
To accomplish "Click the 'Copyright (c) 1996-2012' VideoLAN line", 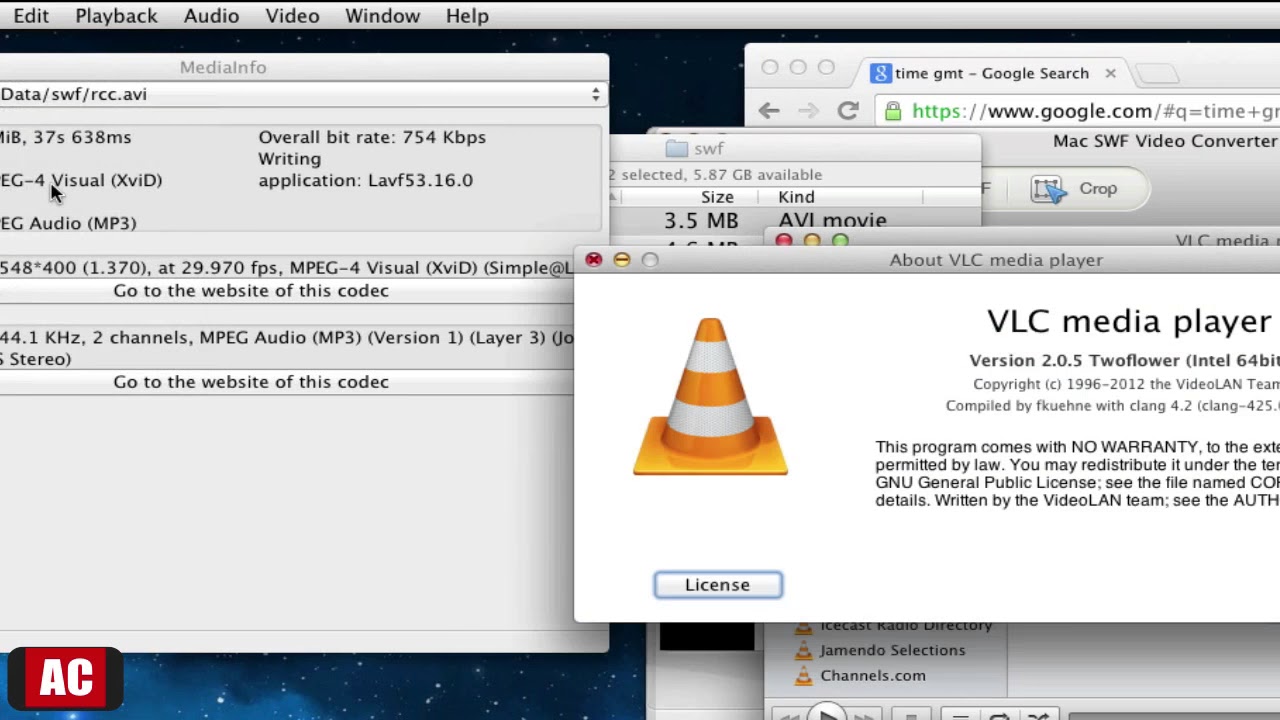I will (1126, 385).
